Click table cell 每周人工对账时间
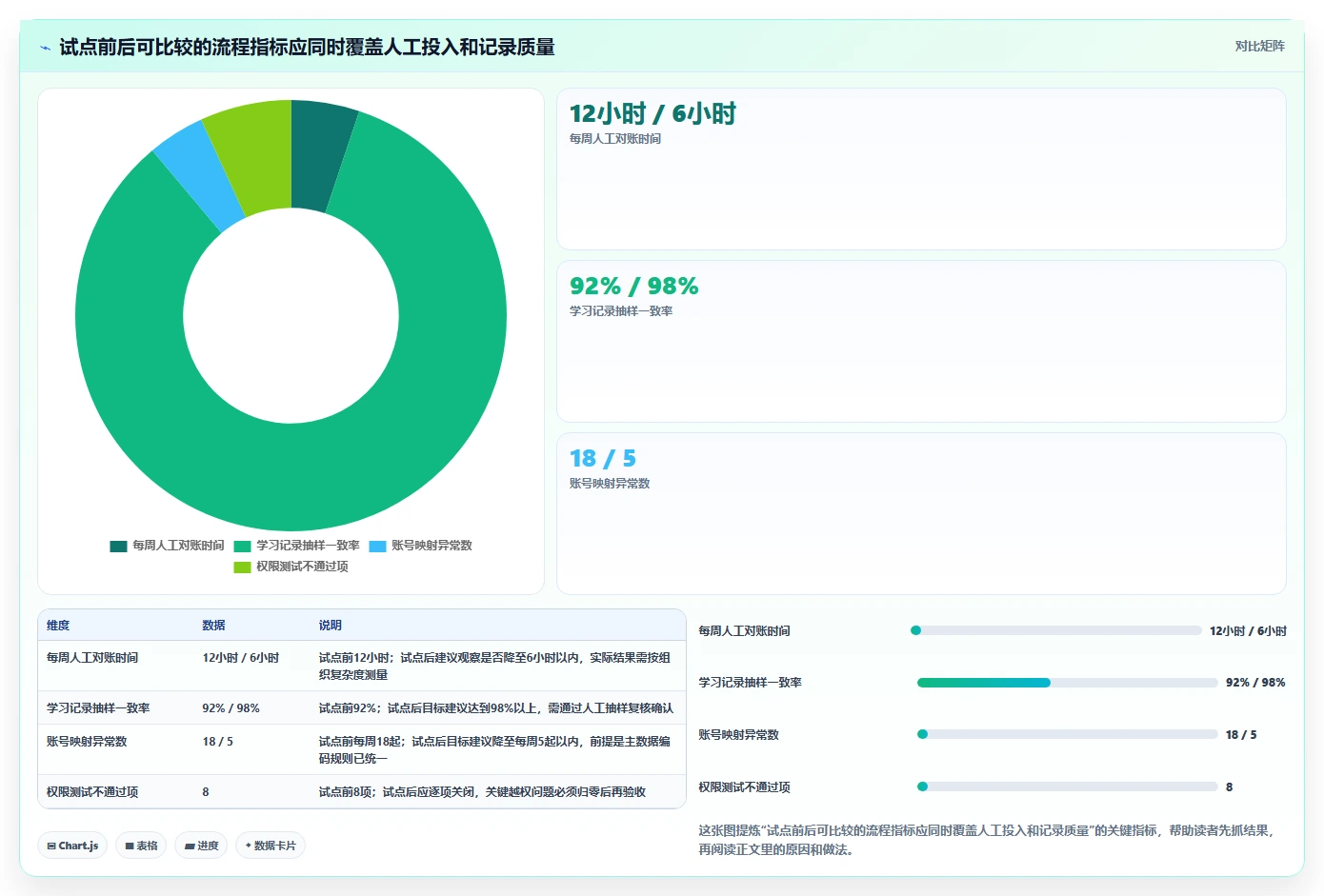Image resolution: width=1324 pixels, height=896 pixels. pyautogui.click(x=92, y=658)
